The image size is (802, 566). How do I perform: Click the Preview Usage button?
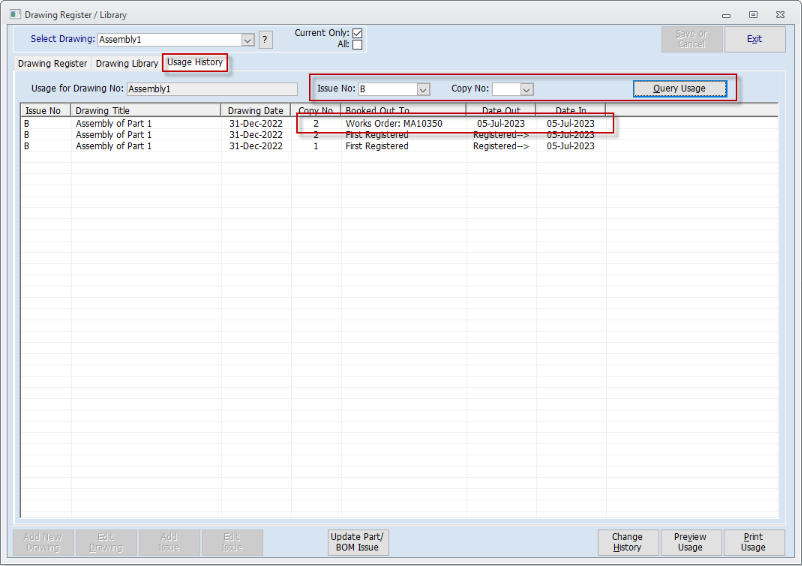(x=690, y=542)
